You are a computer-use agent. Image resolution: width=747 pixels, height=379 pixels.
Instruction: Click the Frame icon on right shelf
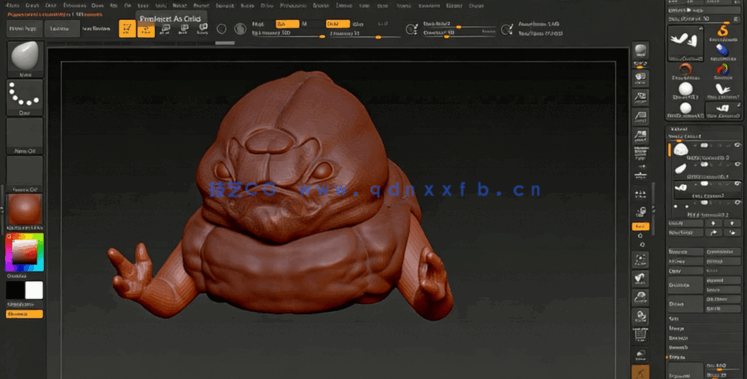coord(641,259)
